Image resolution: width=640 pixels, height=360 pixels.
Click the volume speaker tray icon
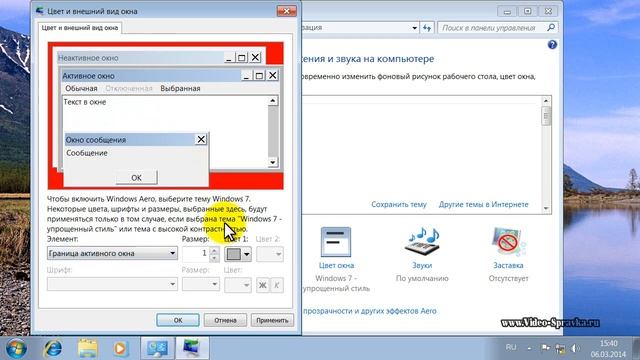coord(575,348)
